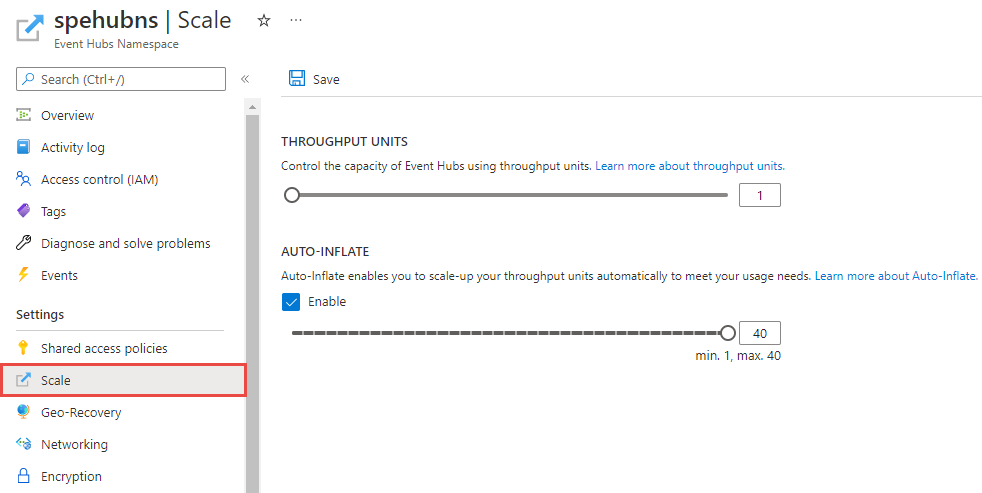Click the Save disk icon
Viewport: 982px width, 493px height.
(x=297, y=79)
